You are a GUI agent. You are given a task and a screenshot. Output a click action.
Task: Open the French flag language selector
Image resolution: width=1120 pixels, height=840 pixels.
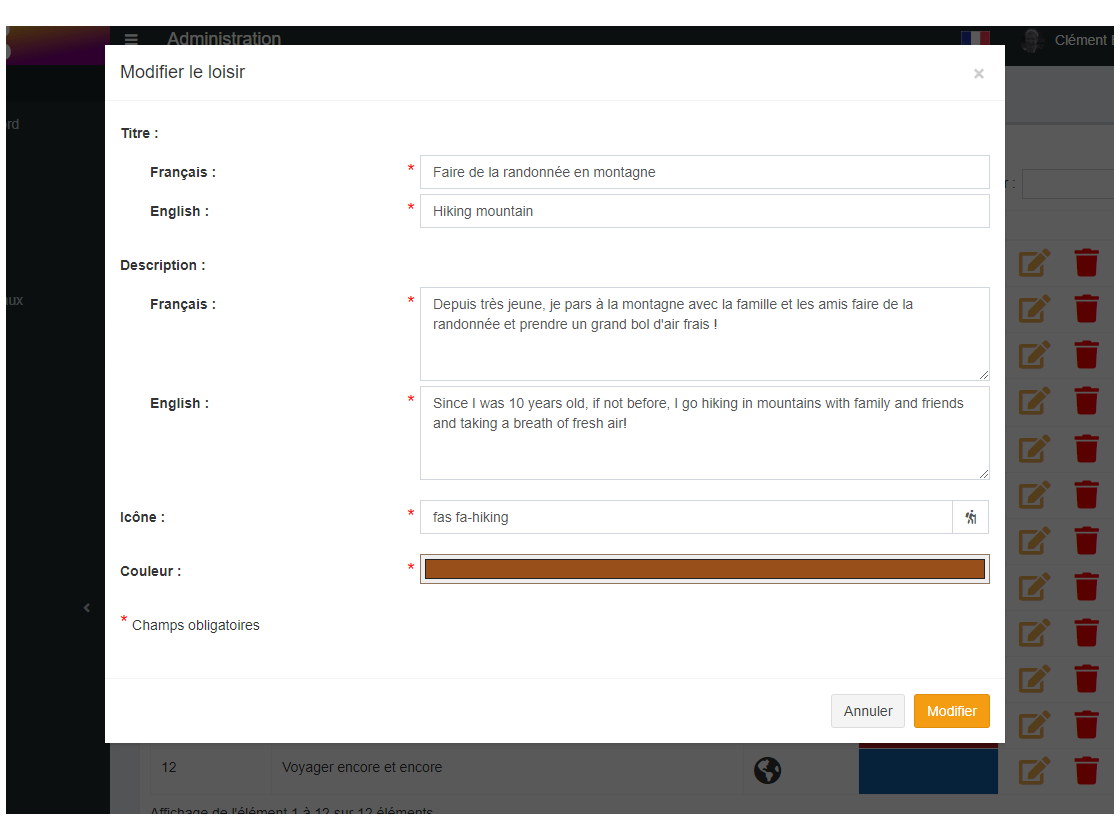click(x=974, y=38)
